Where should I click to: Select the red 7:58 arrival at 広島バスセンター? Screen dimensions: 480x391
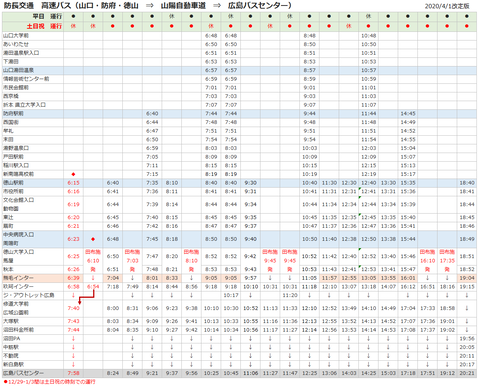pyautogui.click(x=73, y=373)
